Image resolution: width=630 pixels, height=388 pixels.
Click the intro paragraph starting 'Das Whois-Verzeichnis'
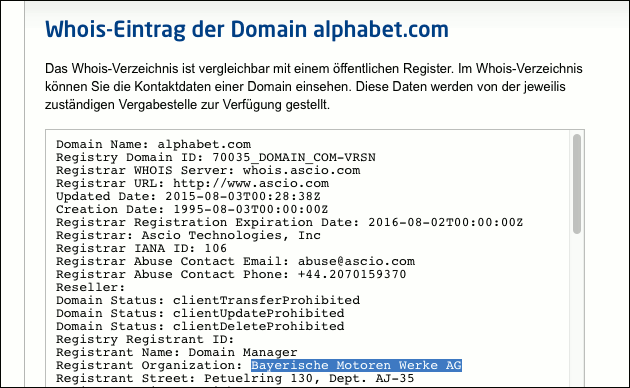(314, 86)
